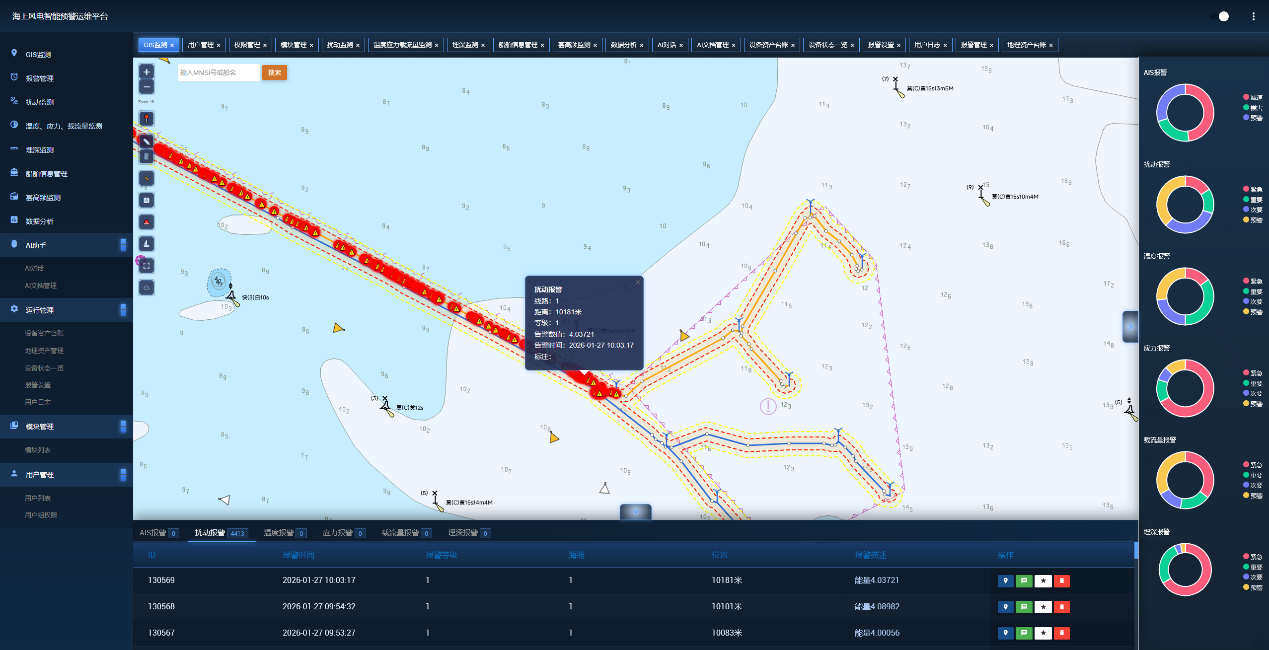Collapse the right charts panel with the side handle
Image resolution: width=1269 pixels, height=650 pixels.
pos(1130,326)
